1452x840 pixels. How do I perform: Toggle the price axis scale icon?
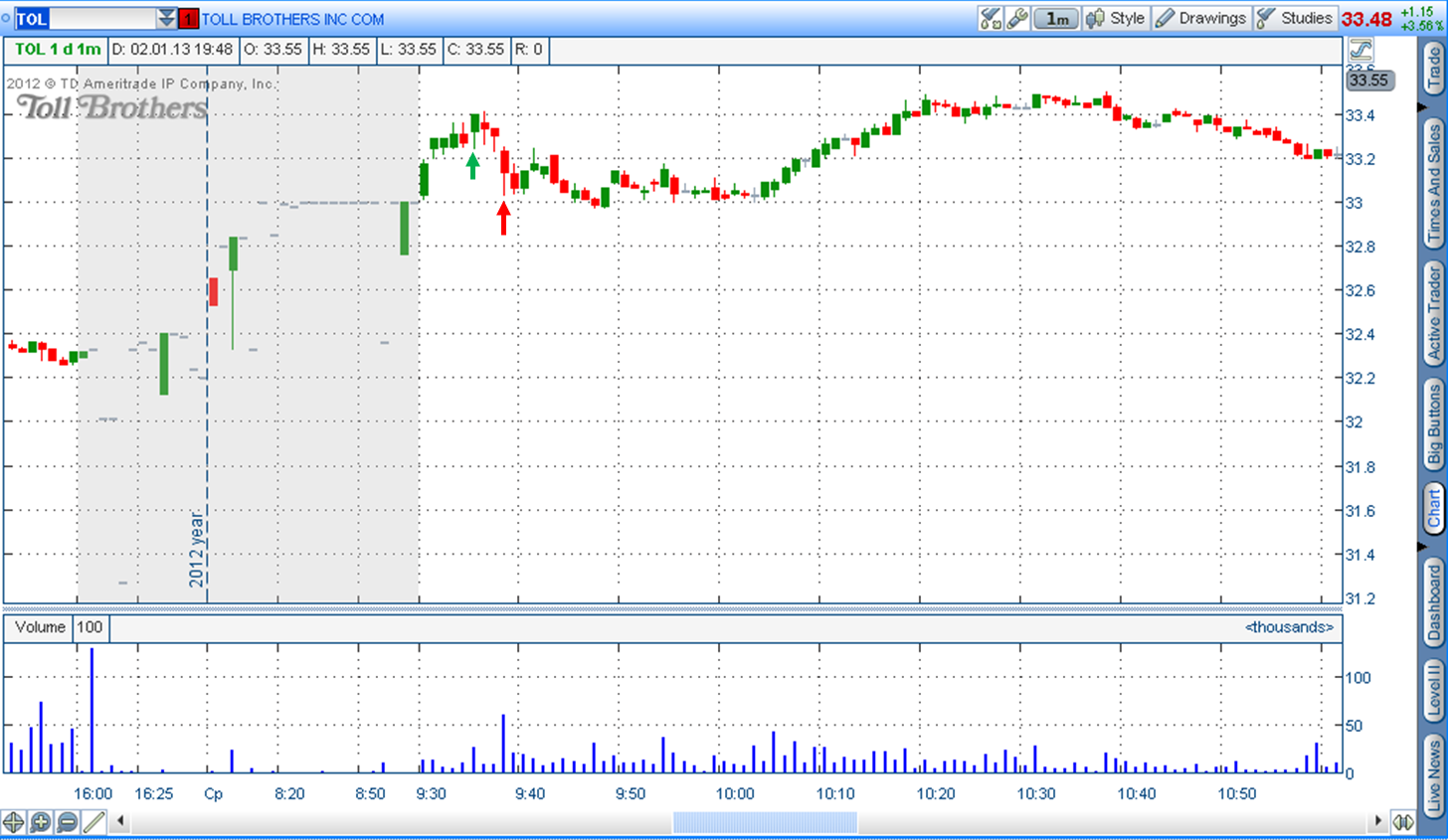click(1360, 50)
